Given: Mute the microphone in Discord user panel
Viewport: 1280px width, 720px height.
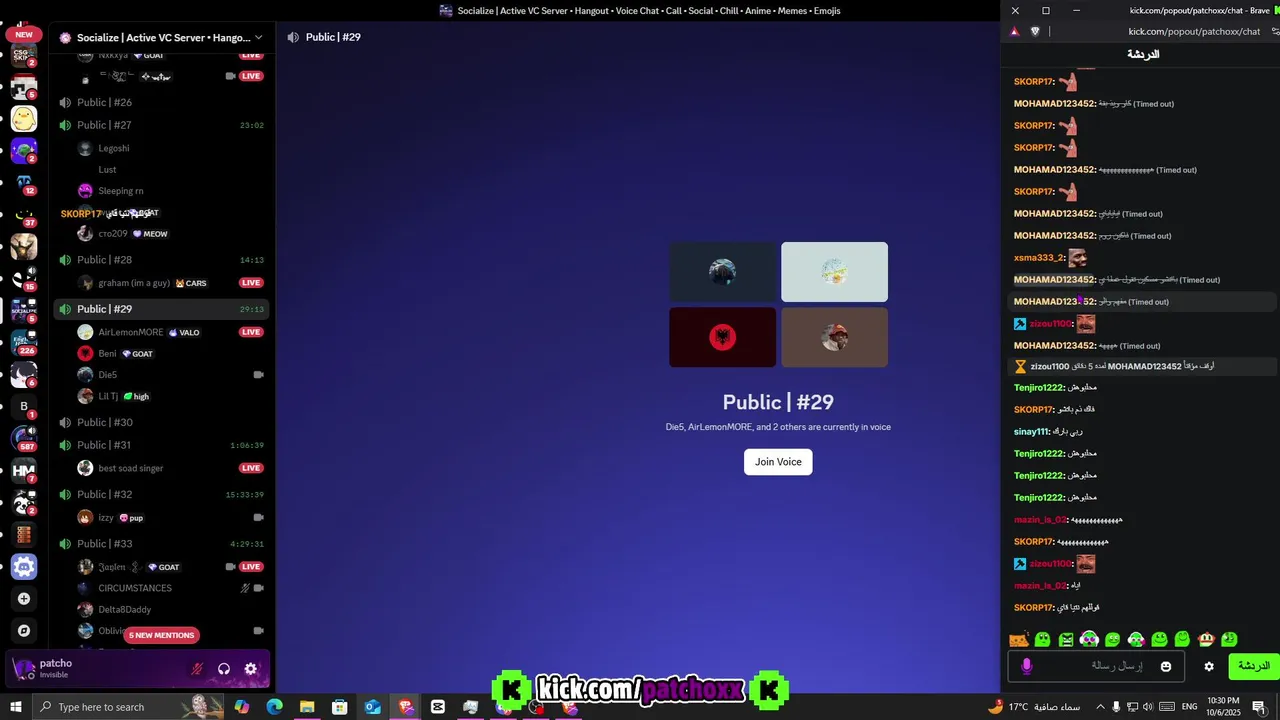Looking at the screenshot, I should coord(197,669).
